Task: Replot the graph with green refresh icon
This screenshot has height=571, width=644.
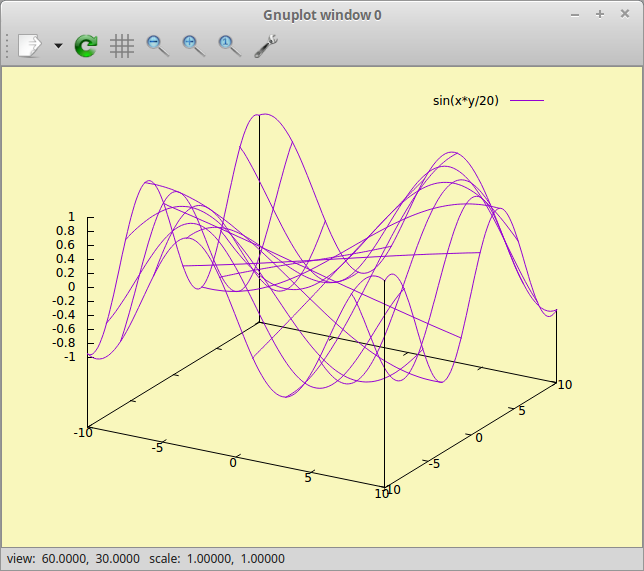Action: pos(86,45)
